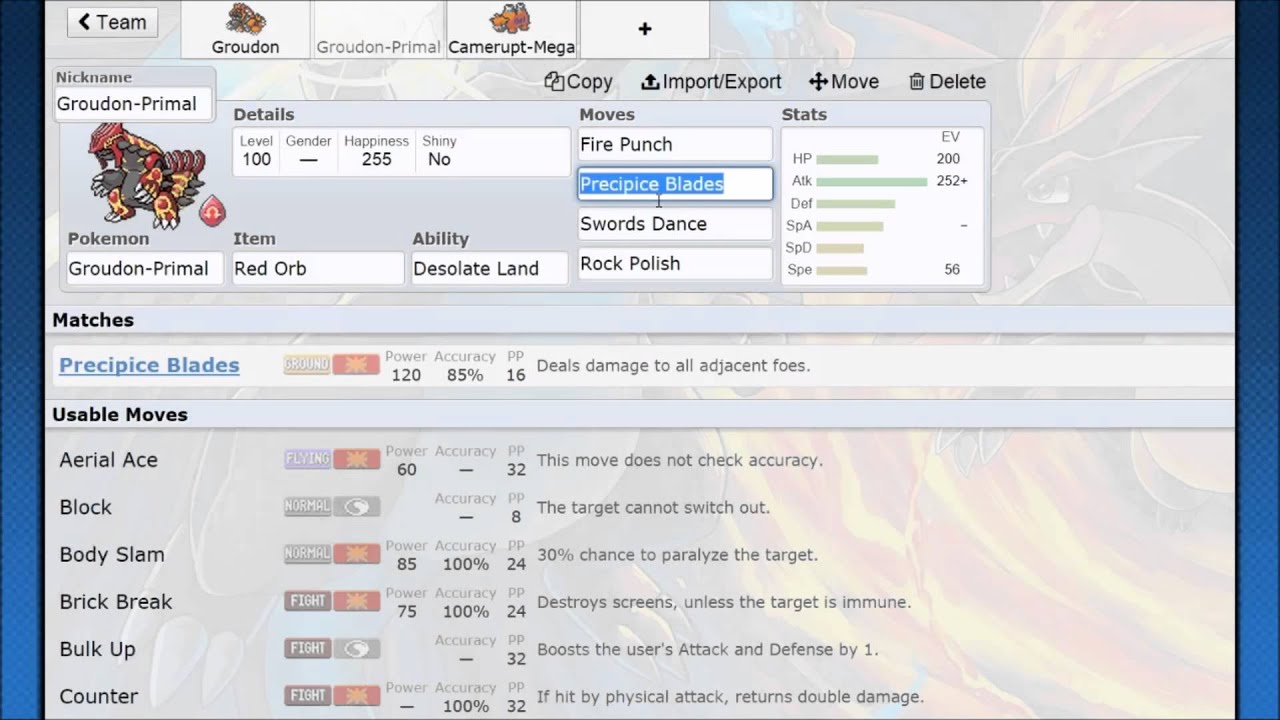Add a new Pokemon with plus tab
This screenshot has width=1280, height=720.
pos(644,29)
